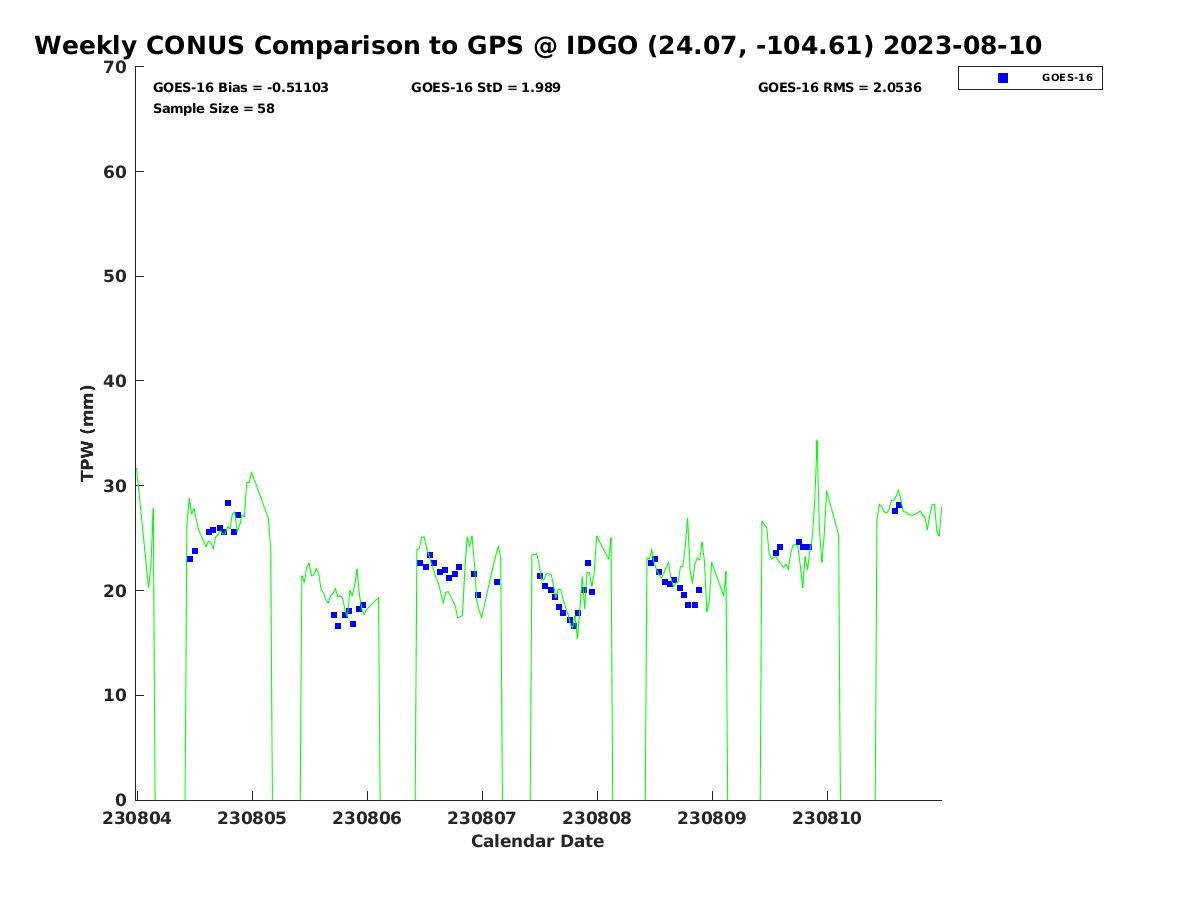
Task: Click the TPW (mm) y-axis label
Action: [88, 433]
